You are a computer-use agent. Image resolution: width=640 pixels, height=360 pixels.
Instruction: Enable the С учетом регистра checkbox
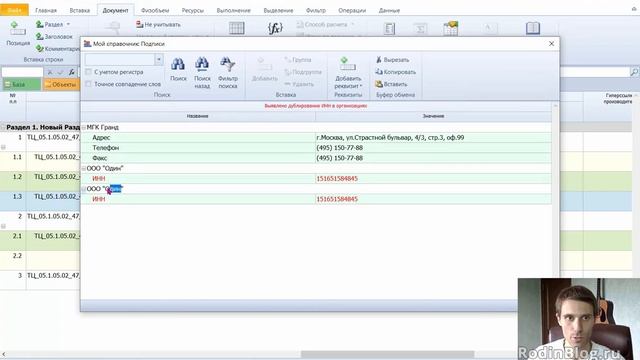[x=89, y=72]
